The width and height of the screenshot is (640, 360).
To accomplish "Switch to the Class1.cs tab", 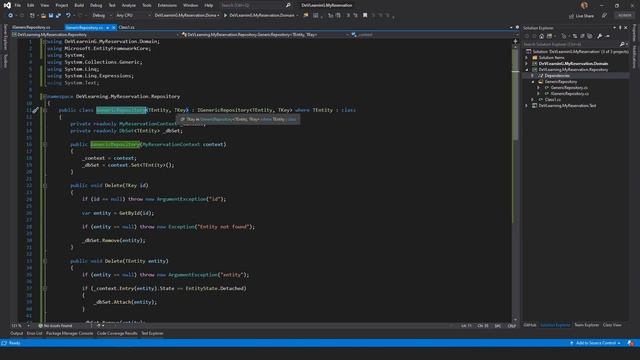I will point(127,27).
